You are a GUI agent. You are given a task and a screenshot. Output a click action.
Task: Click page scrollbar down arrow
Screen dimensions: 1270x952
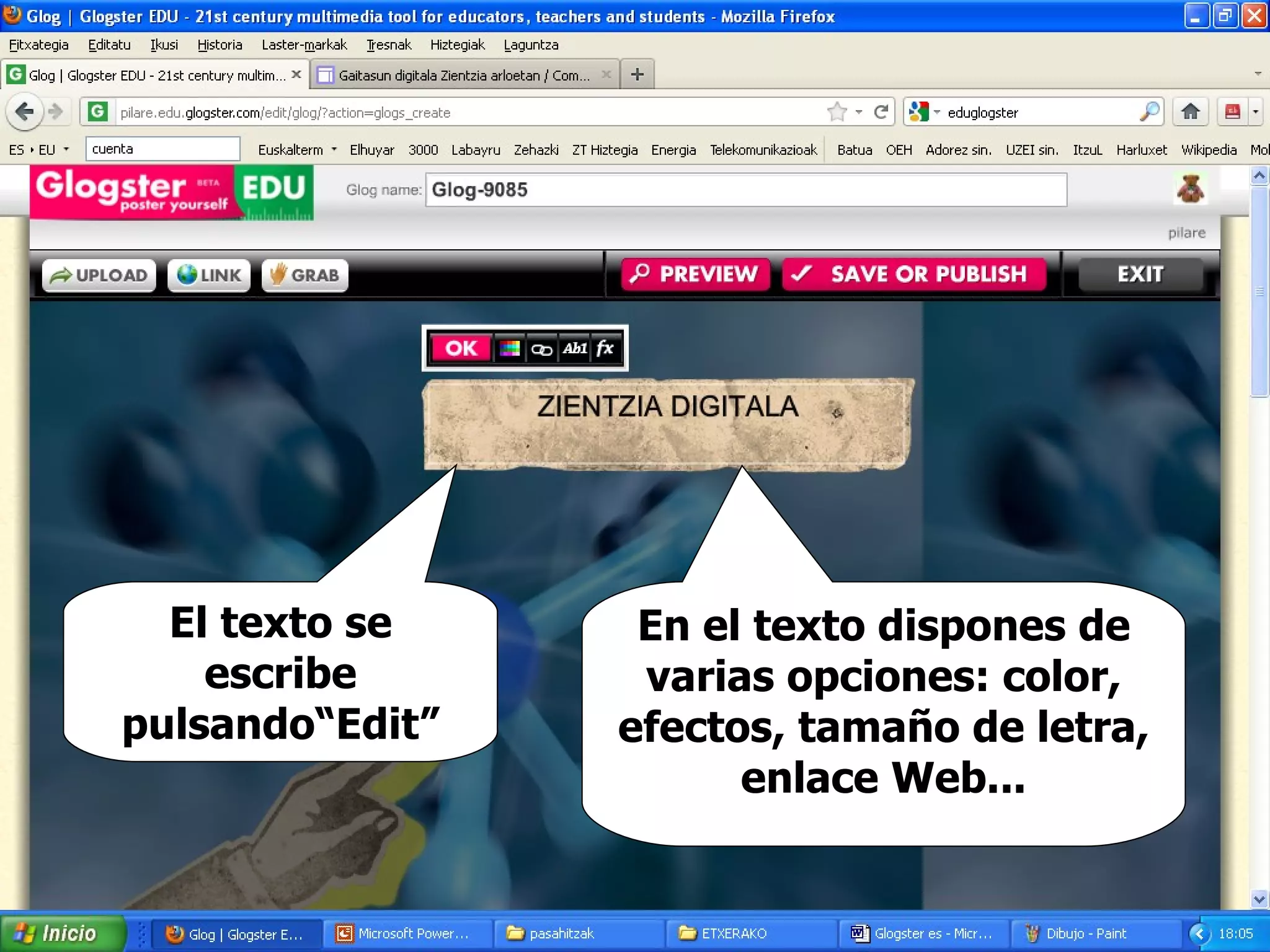(x=1259, y=899)
